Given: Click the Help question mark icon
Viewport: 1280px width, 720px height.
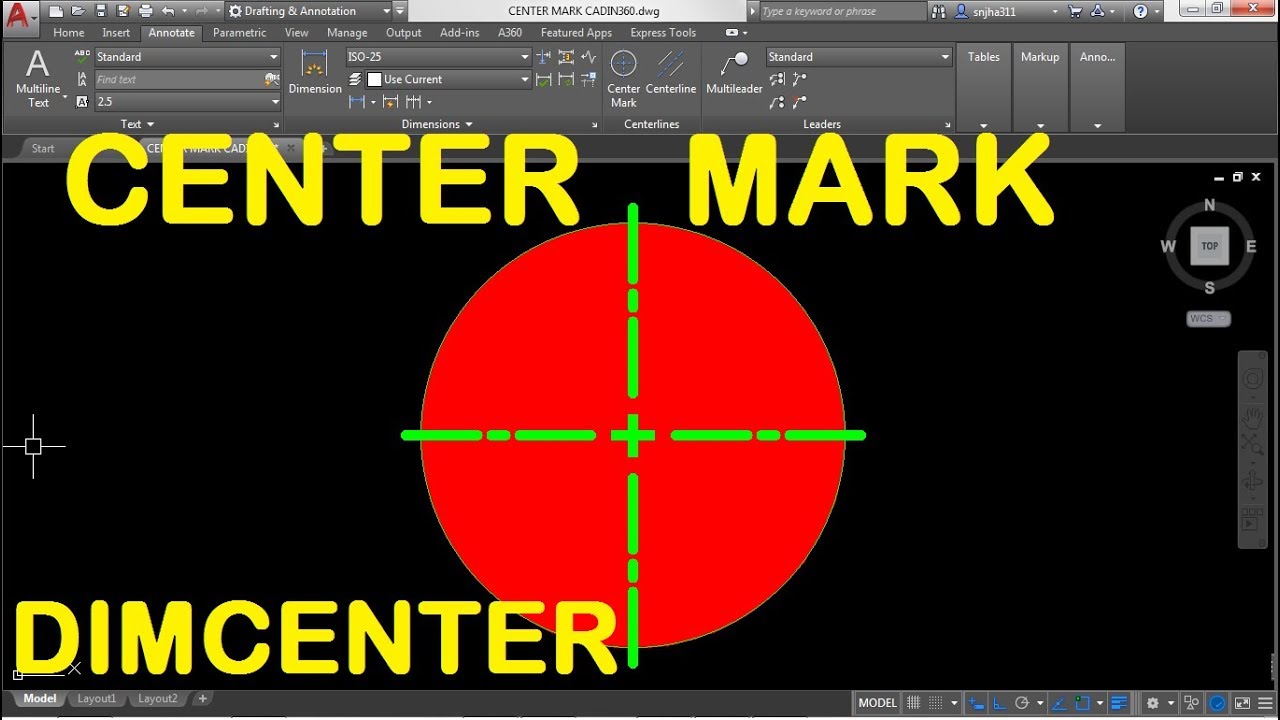Looking at the screenshot, I should point(1140,11).
